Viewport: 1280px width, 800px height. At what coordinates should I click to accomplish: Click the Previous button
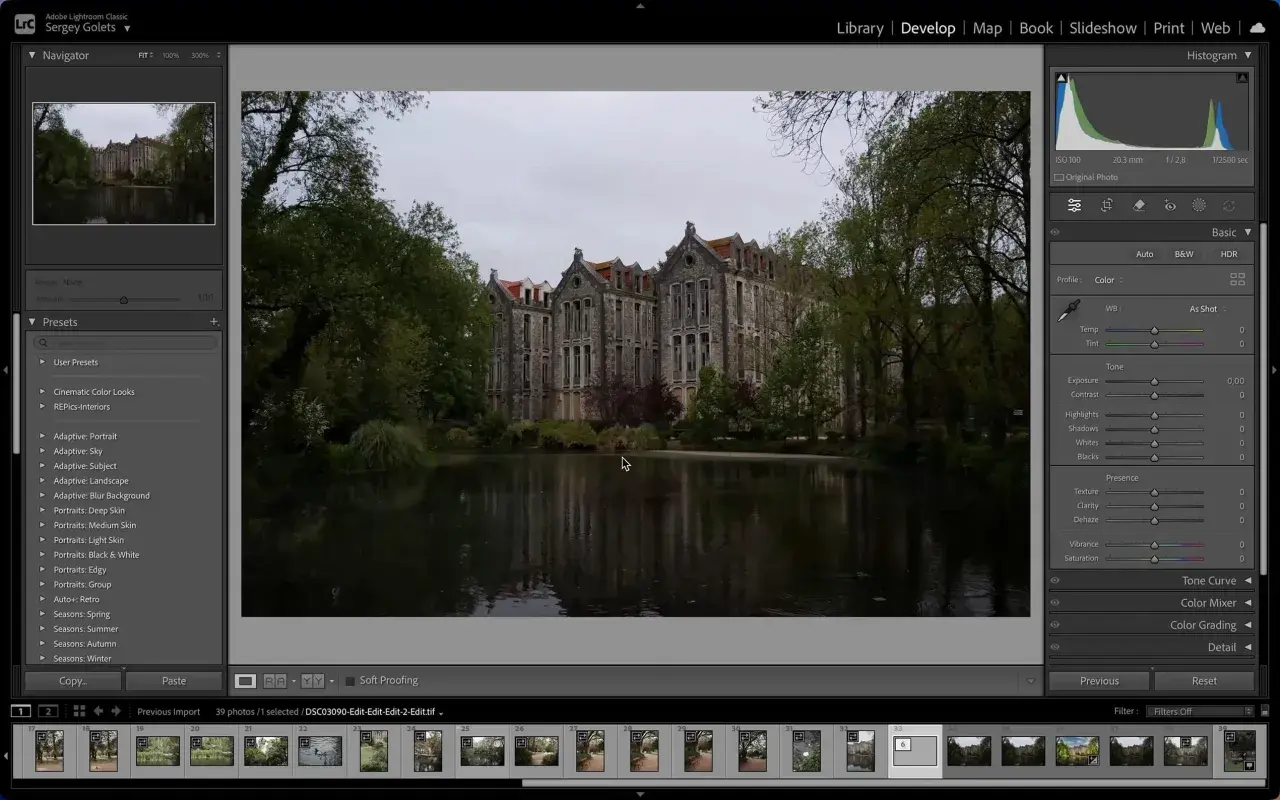point(1099,681)
